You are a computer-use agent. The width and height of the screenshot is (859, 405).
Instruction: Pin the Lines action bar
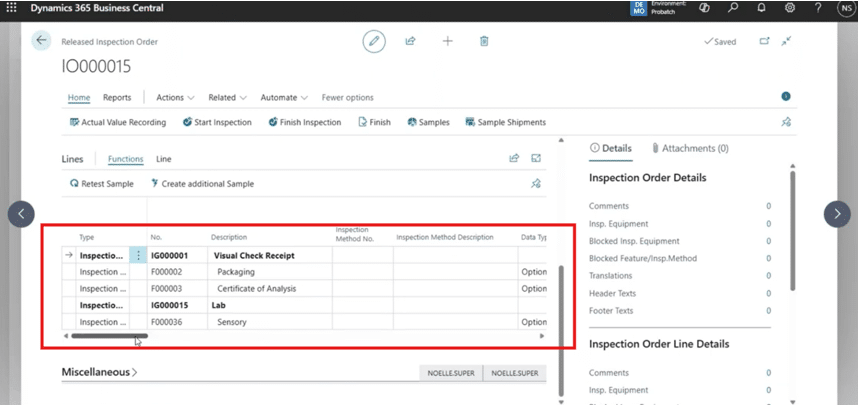(536, 184)
